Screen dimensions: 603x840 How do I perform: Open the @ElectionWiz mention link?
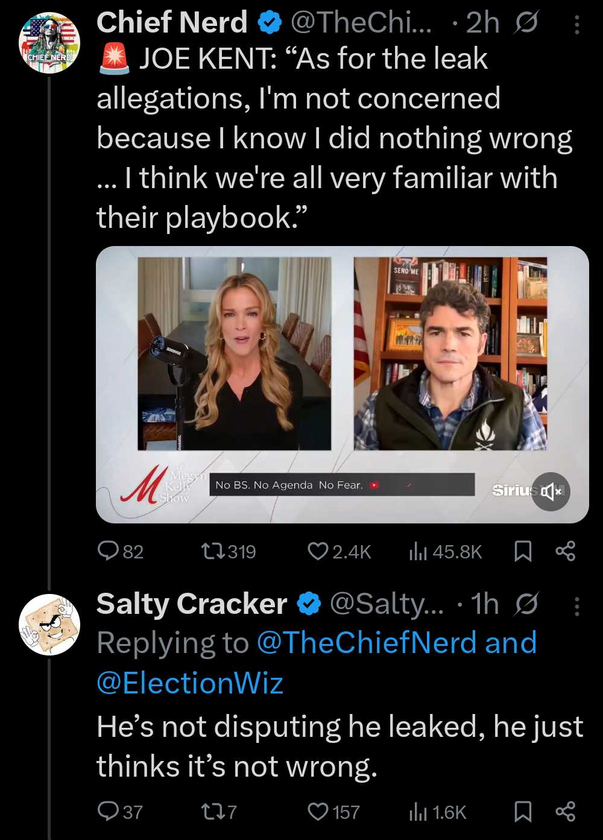190,683
